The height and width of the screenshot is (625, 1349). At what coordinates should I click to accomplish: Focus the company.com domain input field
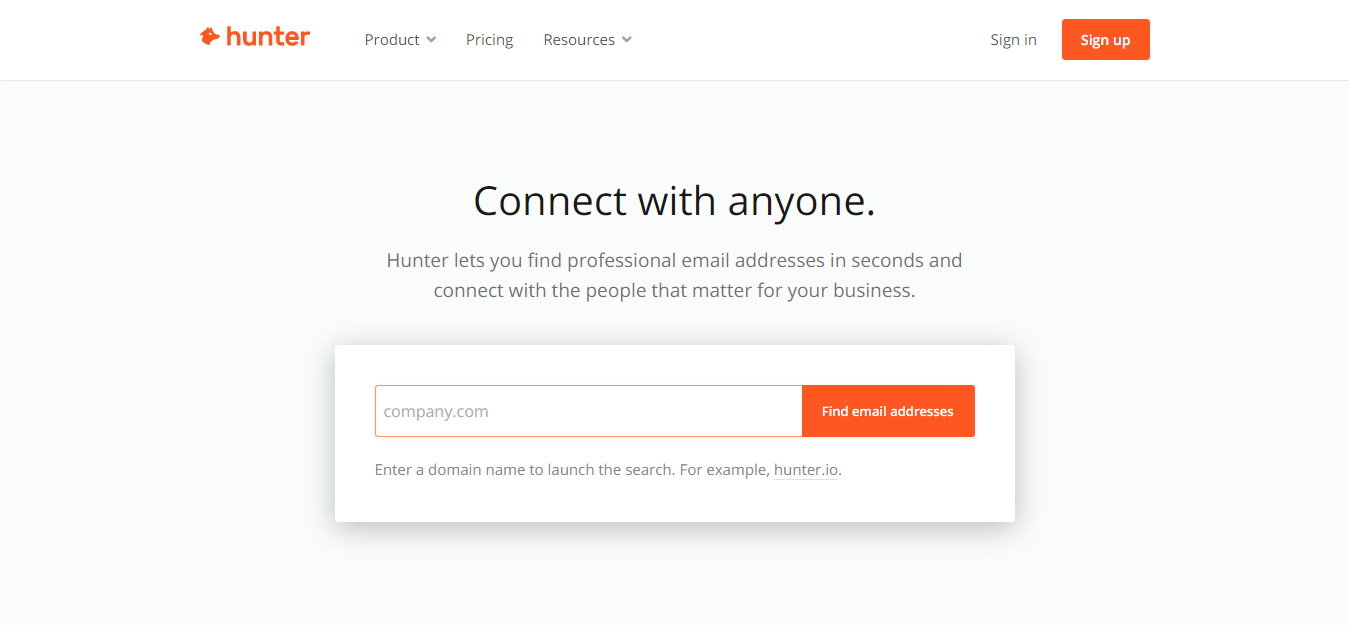(x=588, y=411)
